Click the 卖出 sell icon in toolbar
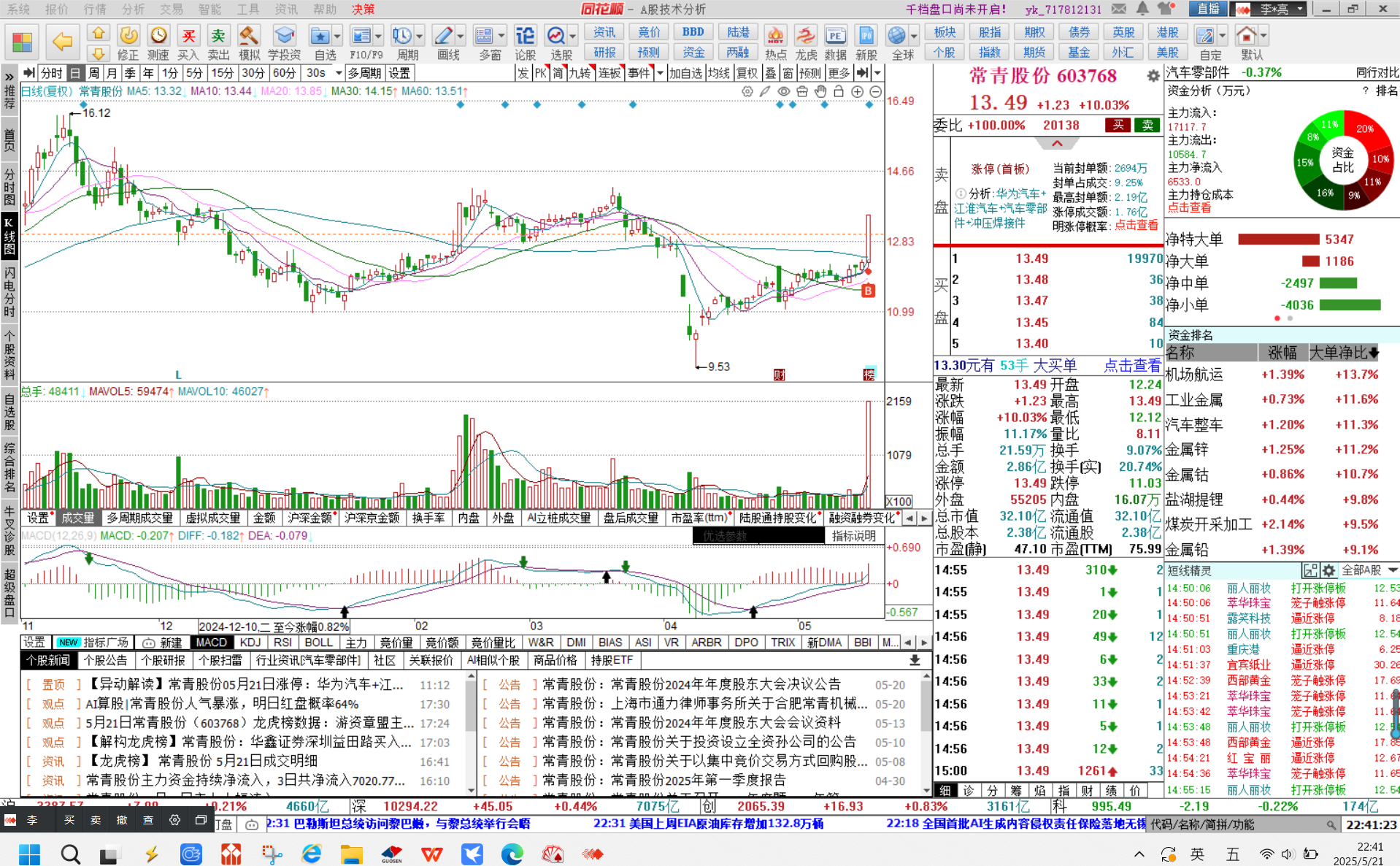 (218, 42)
